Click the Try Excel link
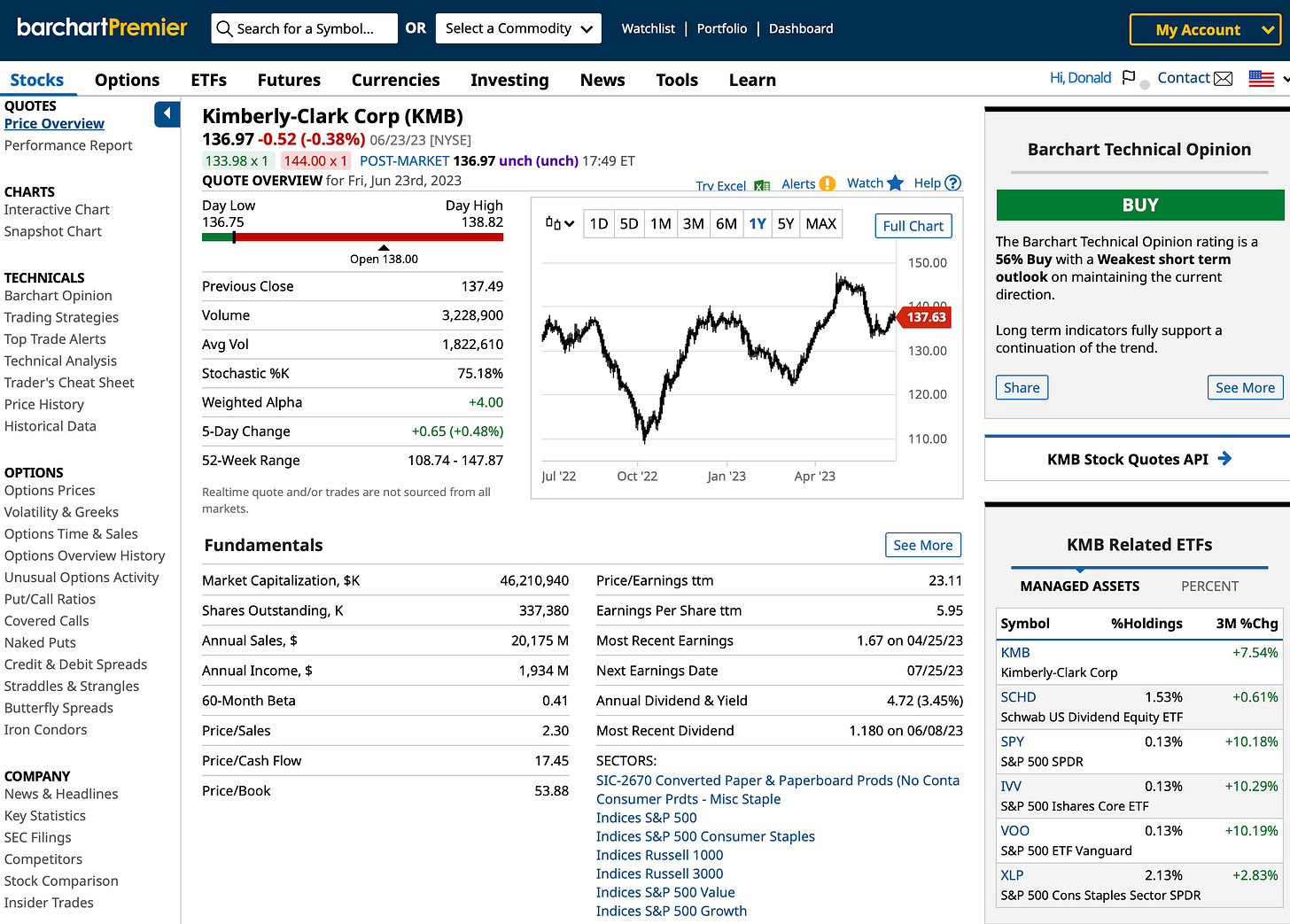This screenshot has width=1290, height=924. [x=720, y=185]
